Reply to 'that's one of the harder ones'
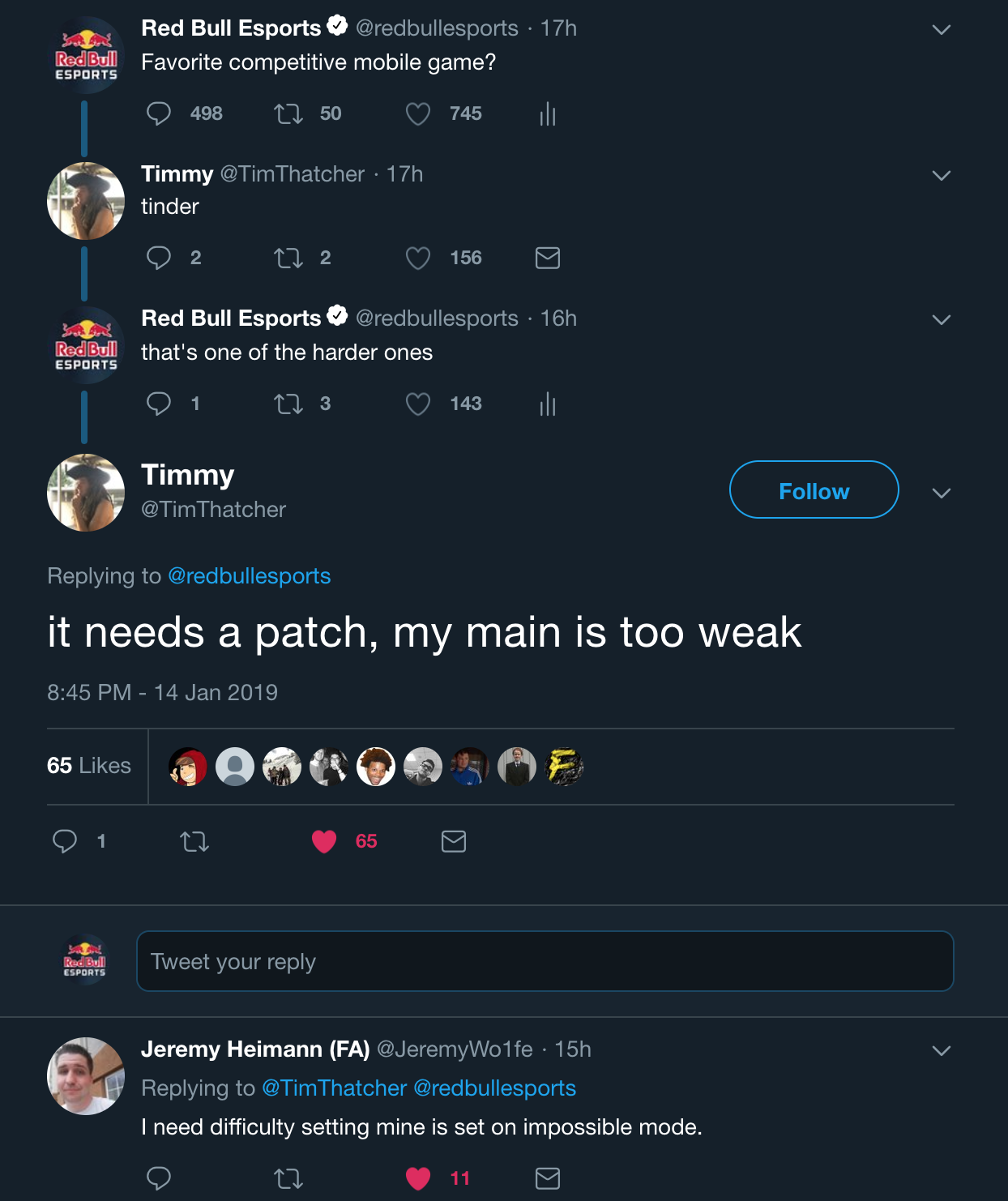 click(x=159, y=404)
